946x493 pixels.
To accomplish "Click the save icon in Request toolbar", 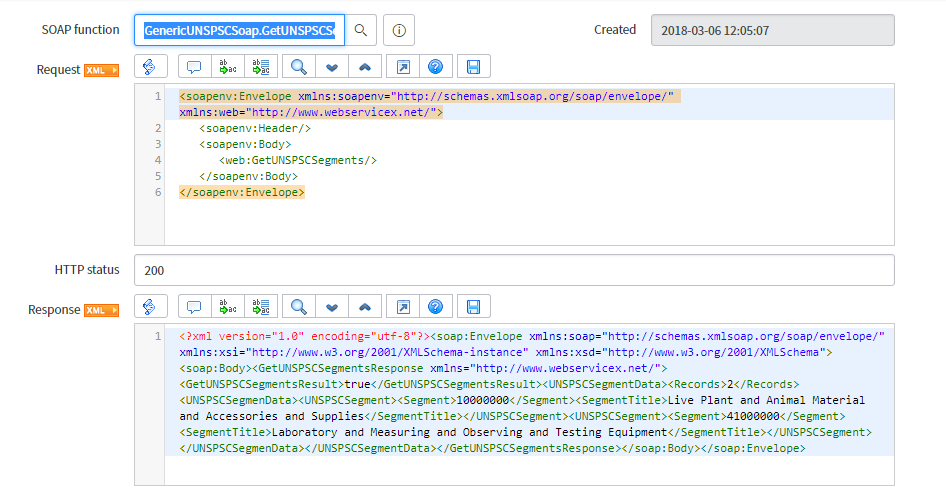I will coord(473,67).
